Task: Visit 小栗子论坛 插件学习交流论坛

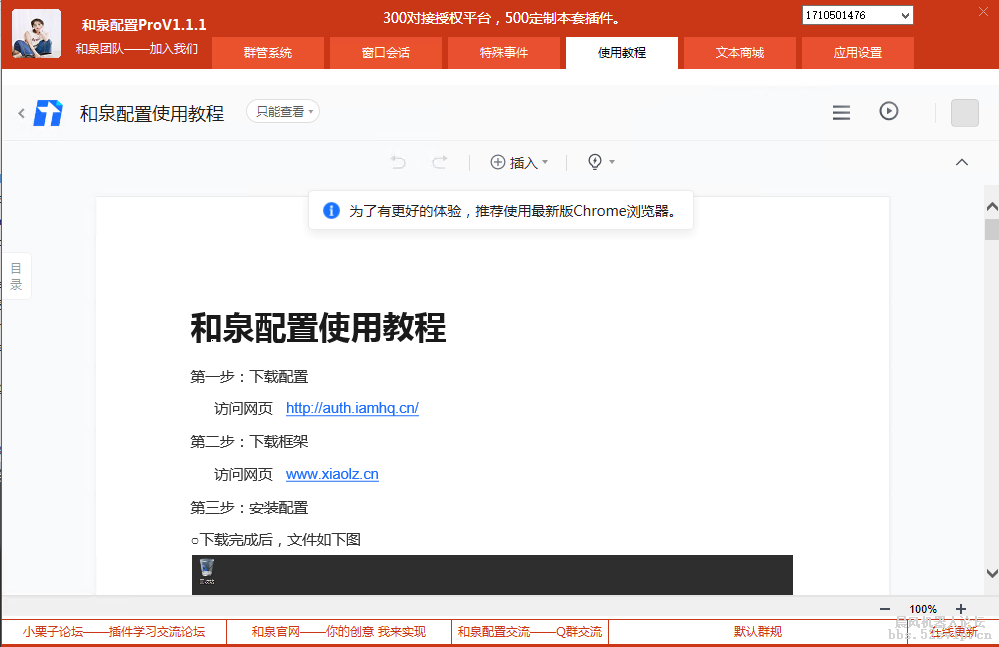Action: [x=113, y=631]
